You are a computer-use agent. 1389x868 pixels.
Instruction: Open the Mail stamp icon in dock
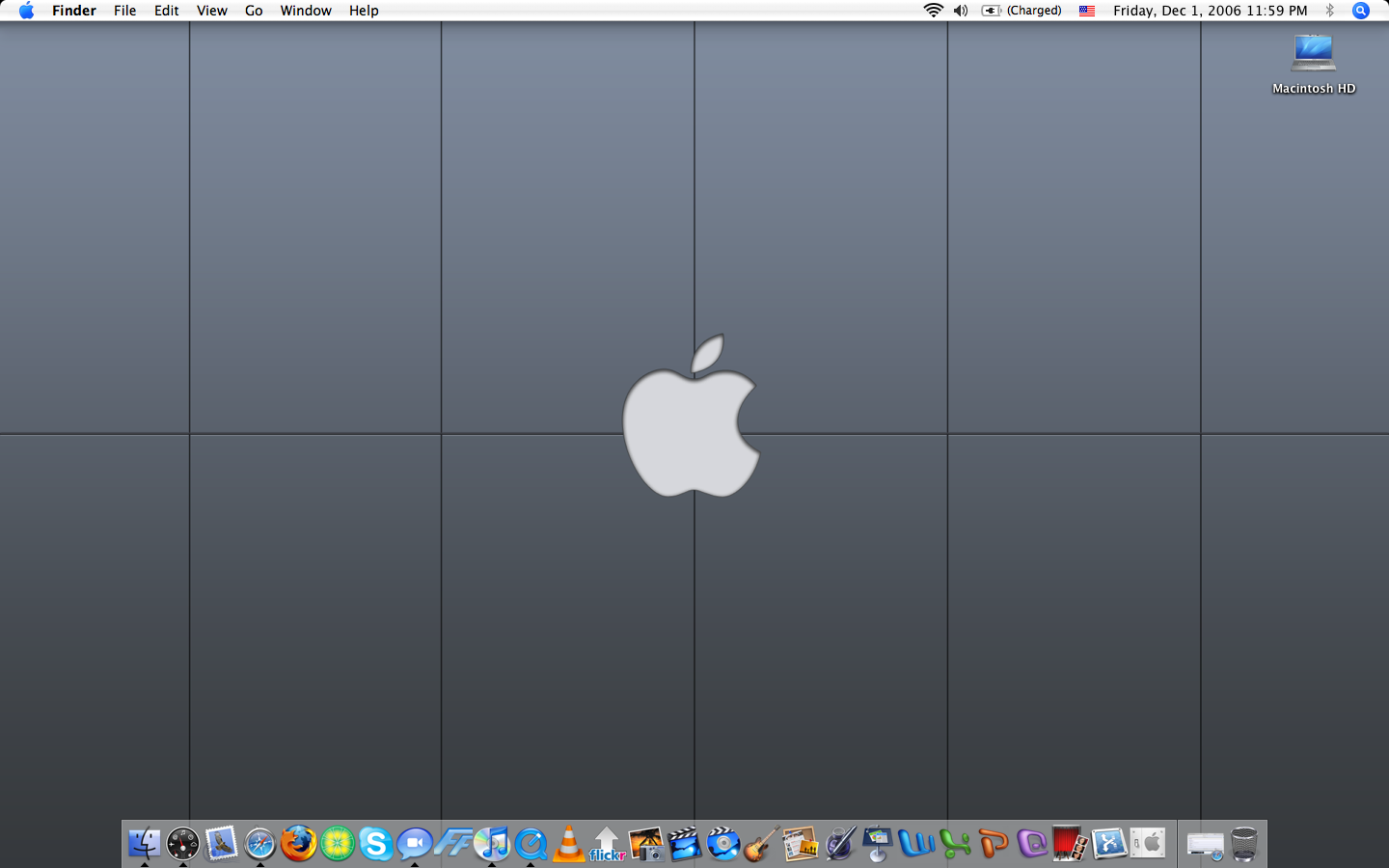pyautogui.click(x=222, y=844)
